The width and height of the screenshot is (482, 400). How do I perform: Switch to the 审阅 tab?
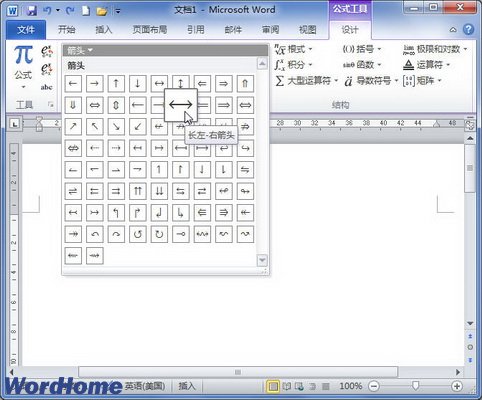[270, 30]
